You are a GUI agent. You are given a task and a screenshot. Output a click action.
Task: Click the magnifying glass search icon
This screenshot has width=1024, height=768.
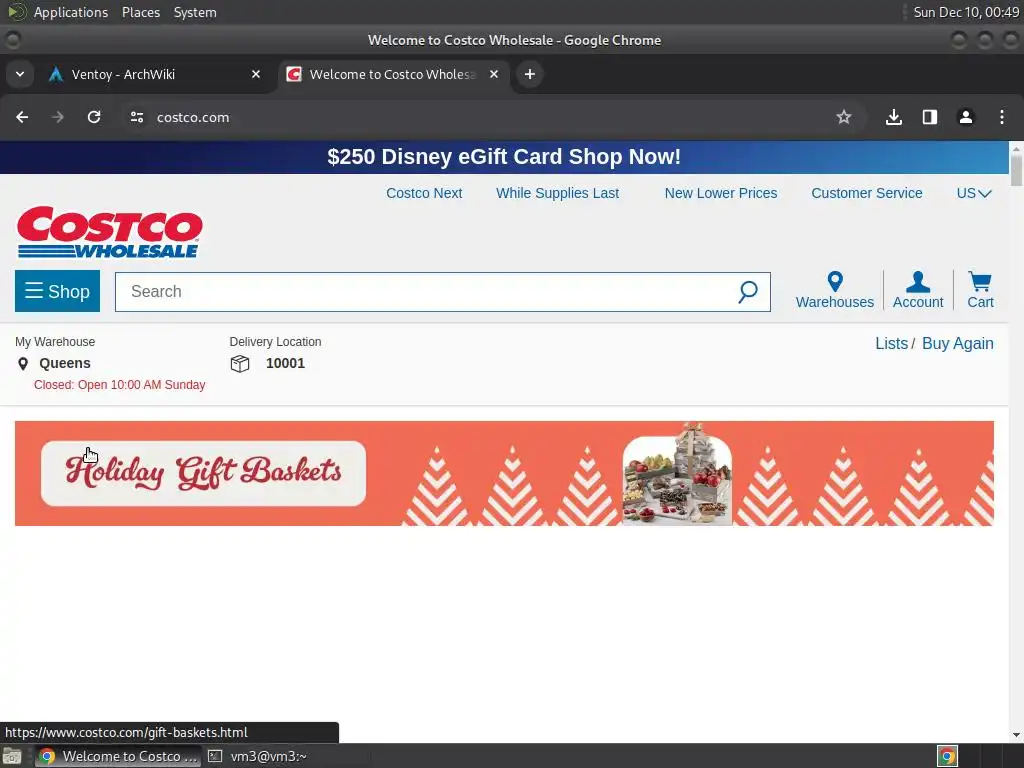[748, 292]
